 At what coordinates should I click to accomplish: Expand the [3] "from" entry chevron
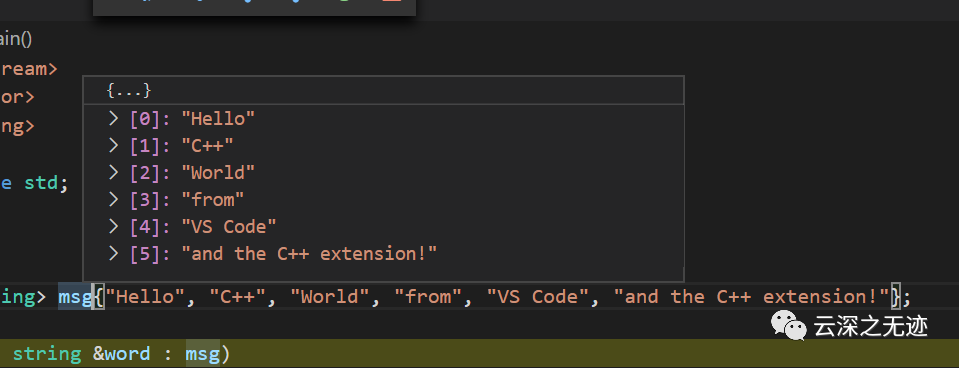point(113,199)
